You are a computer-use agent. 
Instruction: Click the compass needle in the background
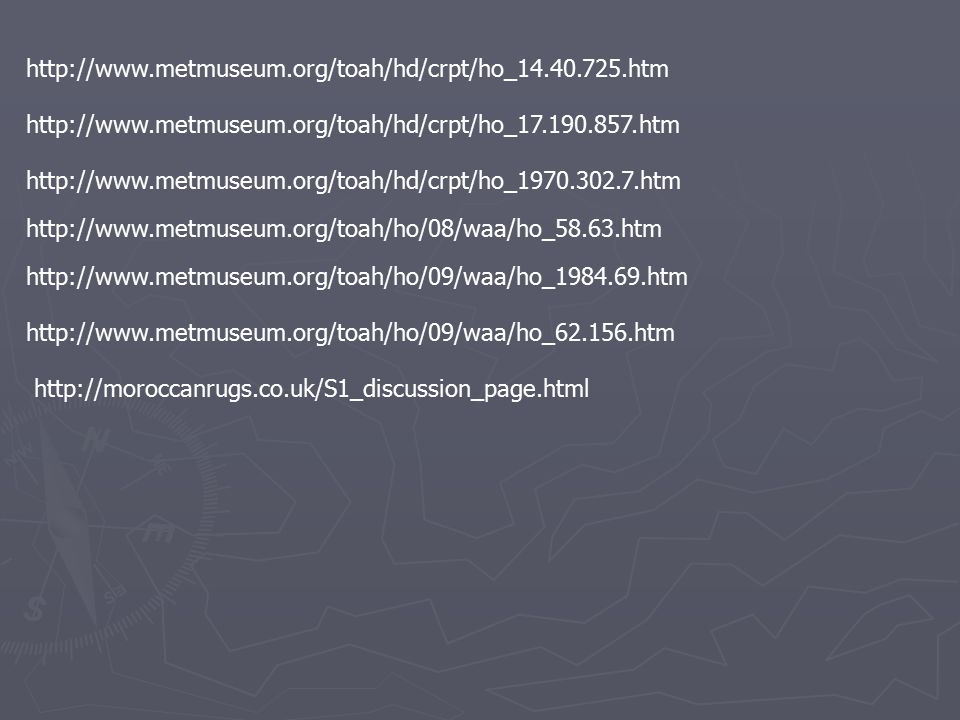pyautogui.click(x=69, y=520)
